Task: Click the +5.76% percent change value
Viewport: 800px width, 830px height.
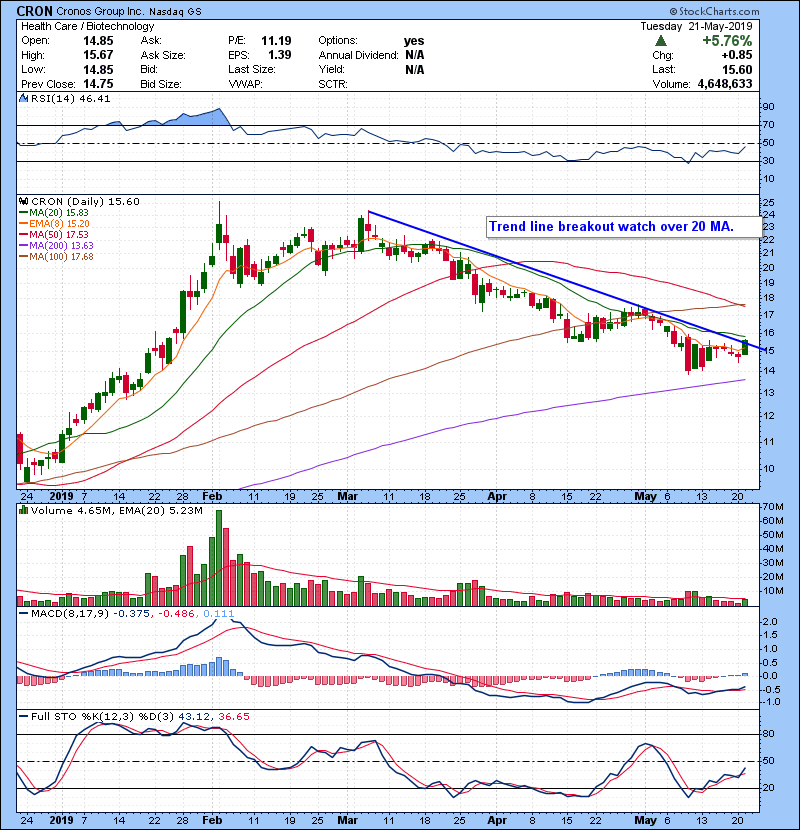Action: click(727, 41)
